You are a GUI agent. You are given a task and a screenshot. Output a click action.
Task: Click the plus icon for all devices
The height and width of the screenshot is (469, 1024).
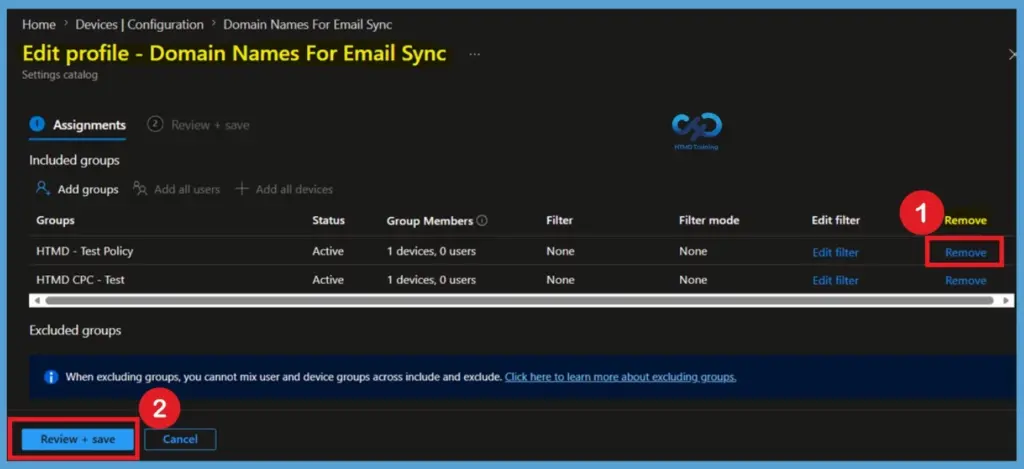(242, 189)
